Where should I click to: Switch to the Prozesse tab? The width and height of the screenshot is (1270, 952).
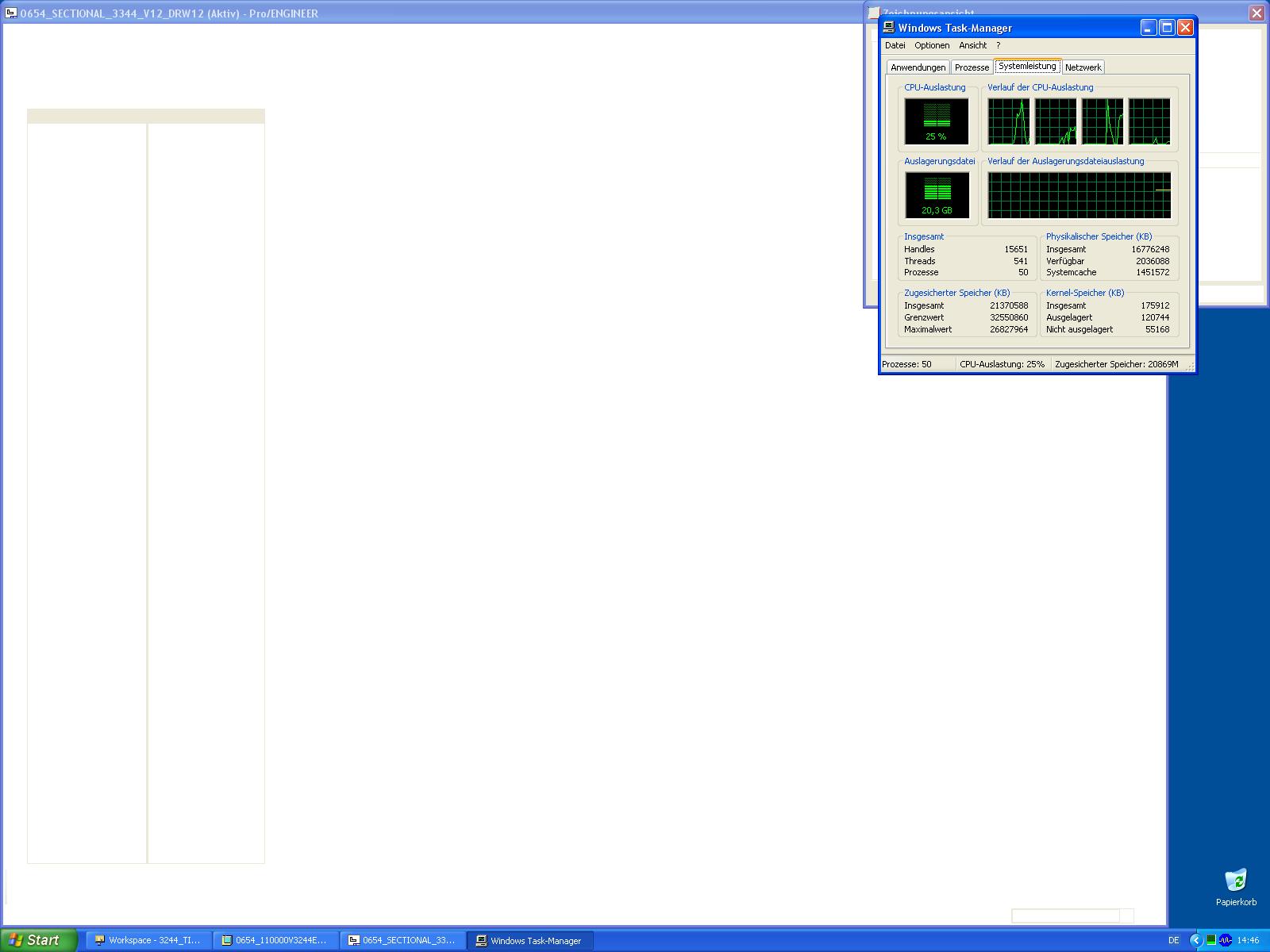(x=972, y=67)
